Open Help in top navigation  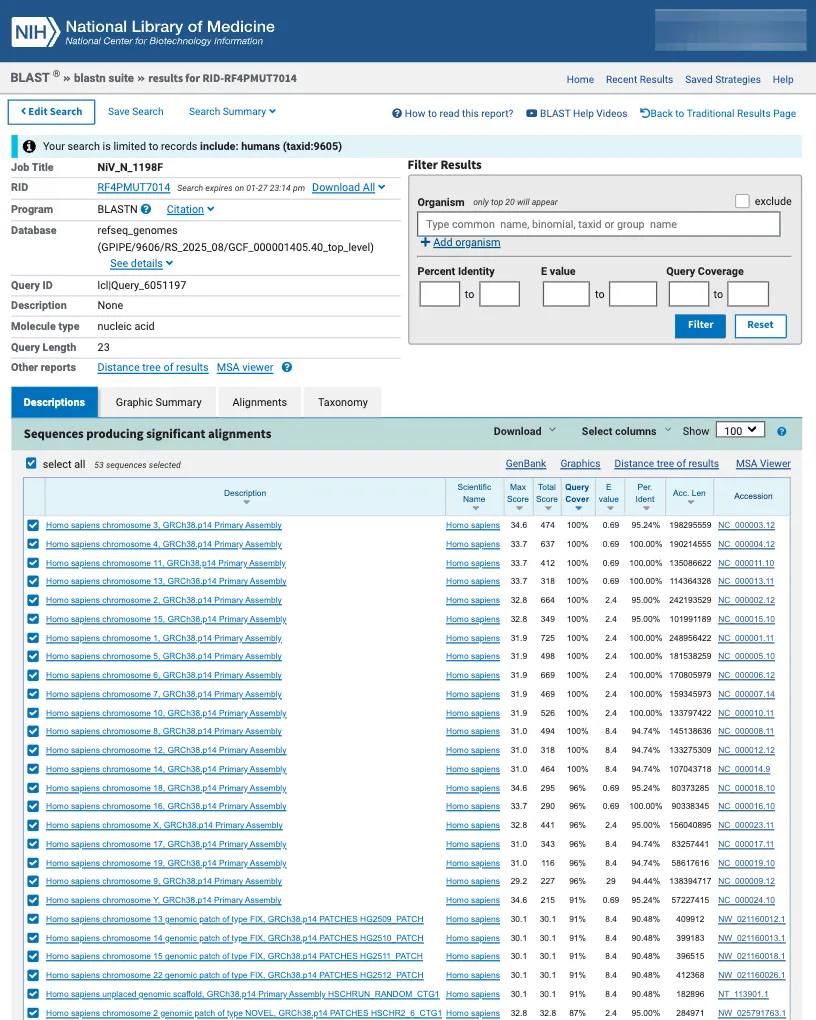coord(783,79)
